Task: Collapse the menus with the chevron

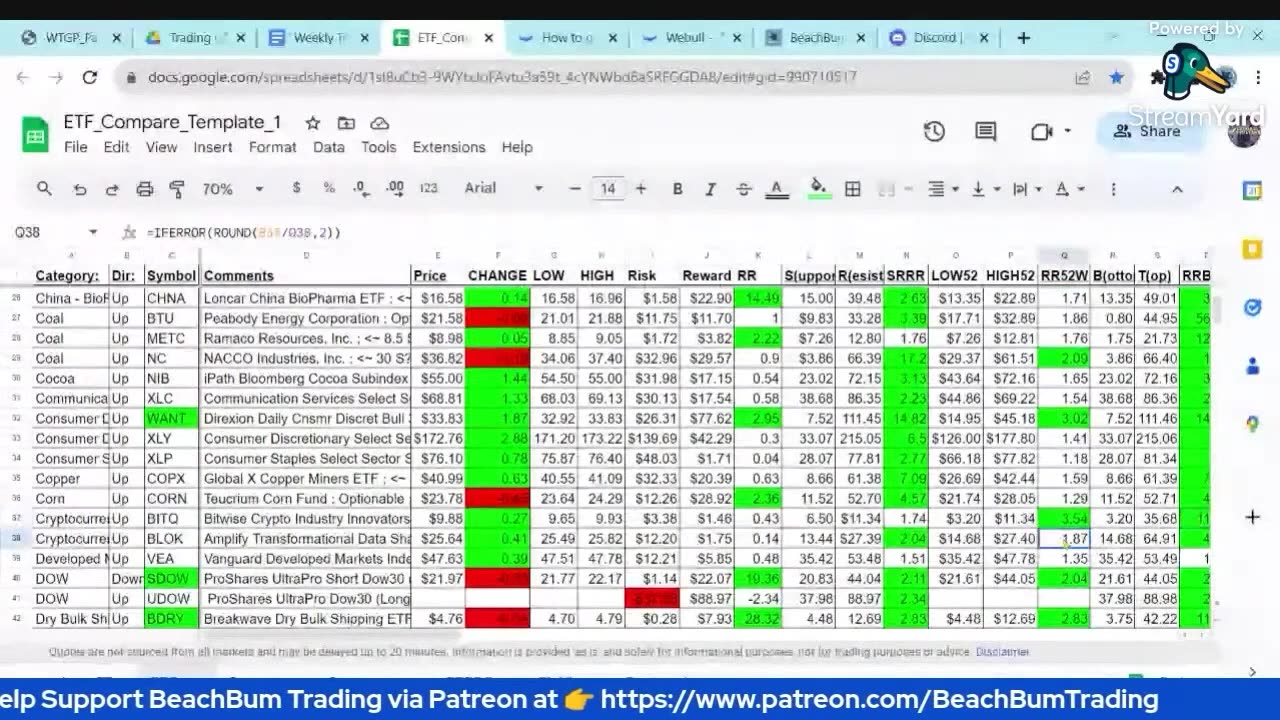Action: coord(1177,188)
